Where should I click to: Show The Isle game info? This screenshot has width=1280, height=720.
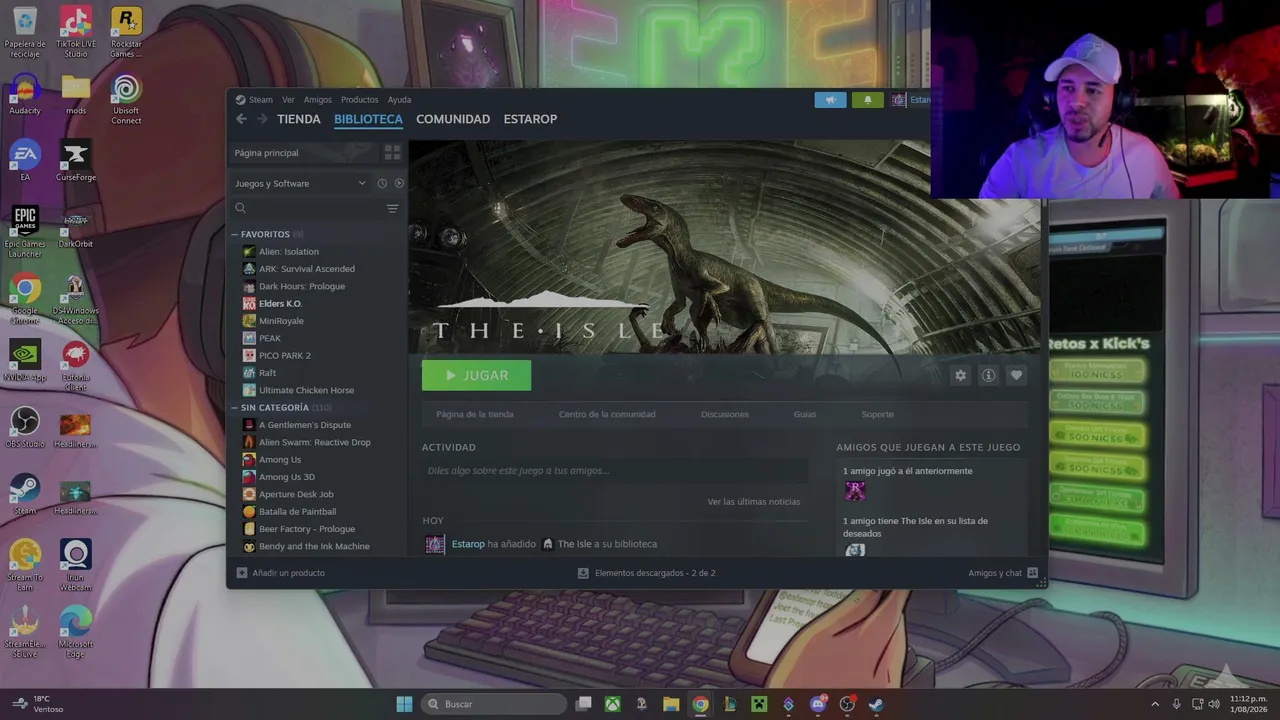[x=988, y=375]
